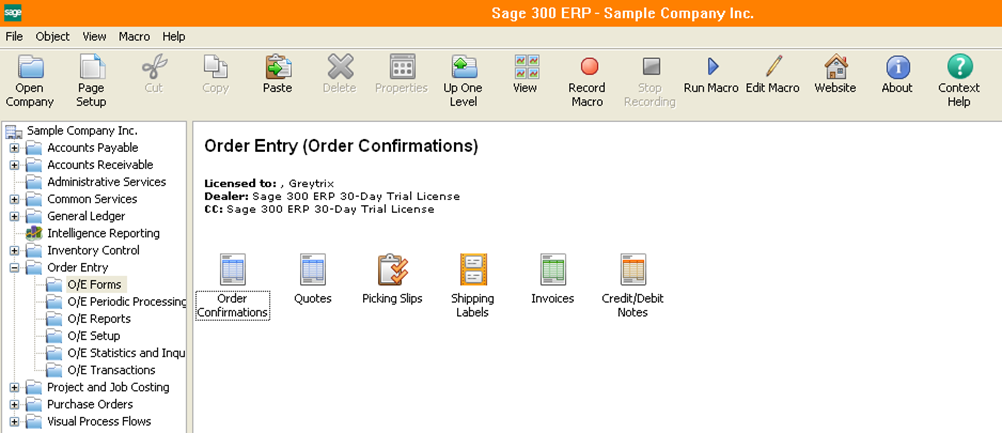Open the Macro menu
This screenshot has width=1002, height=433.
134,36
